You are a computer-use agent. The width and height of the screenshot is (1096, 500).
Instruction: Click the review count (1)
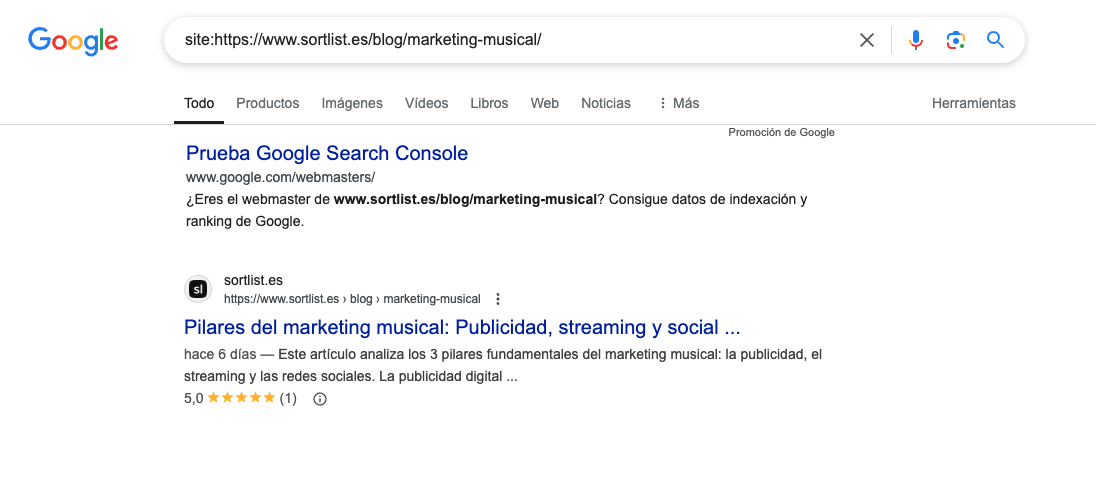[x=288, y=399]
